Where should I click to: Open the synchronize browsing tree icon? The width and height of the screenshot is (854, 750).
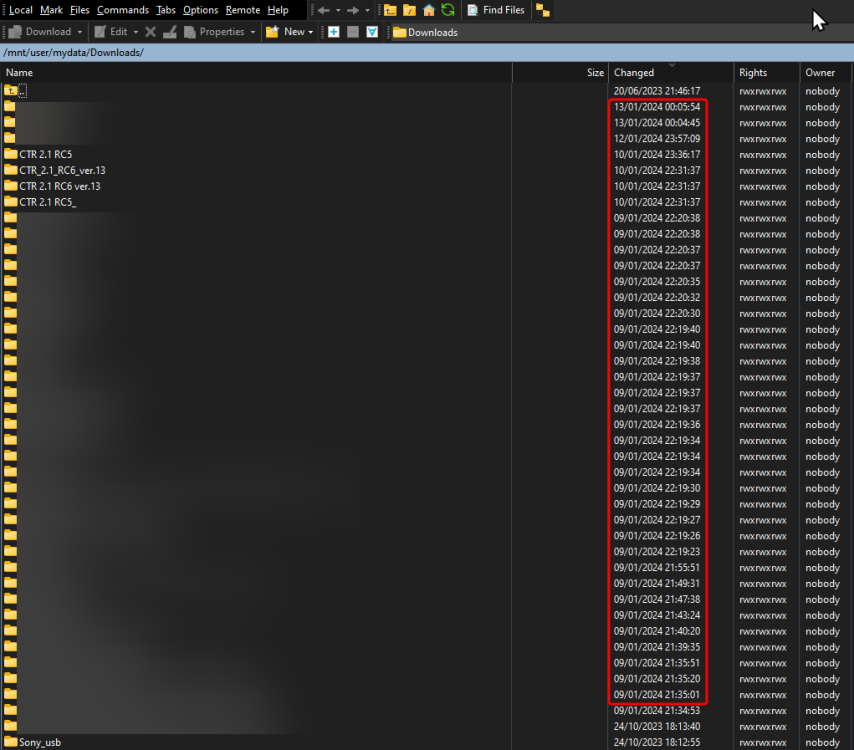pyautogui.click(x=542, y=10)
